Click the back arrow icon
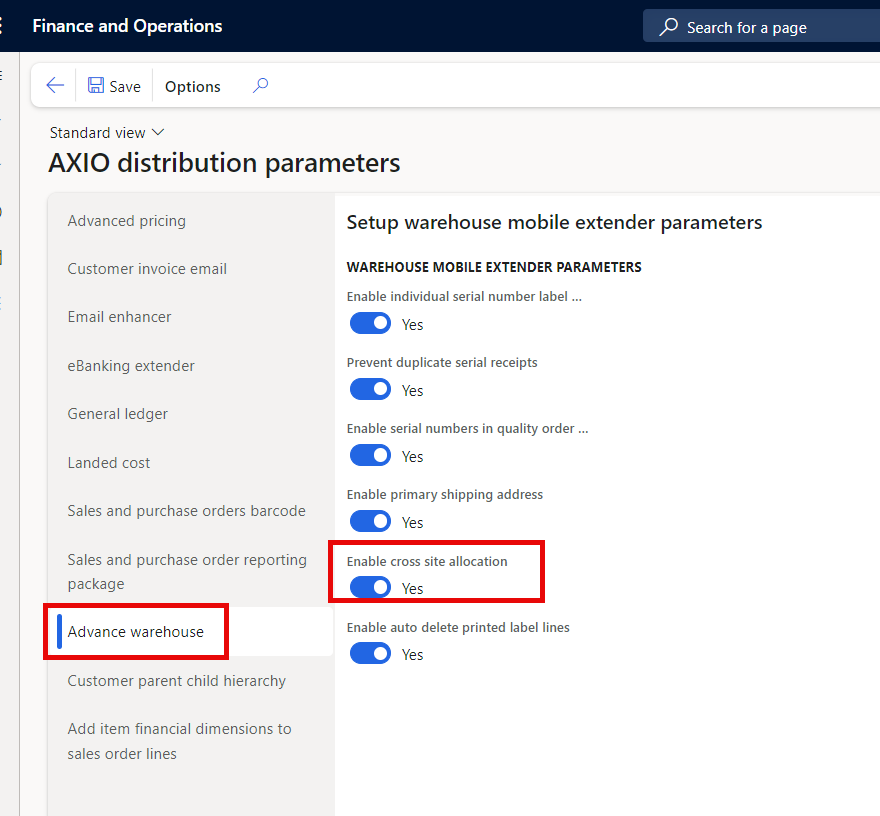Image resolution: width=880 pixels, height=816 pixels. coord(54,85)
